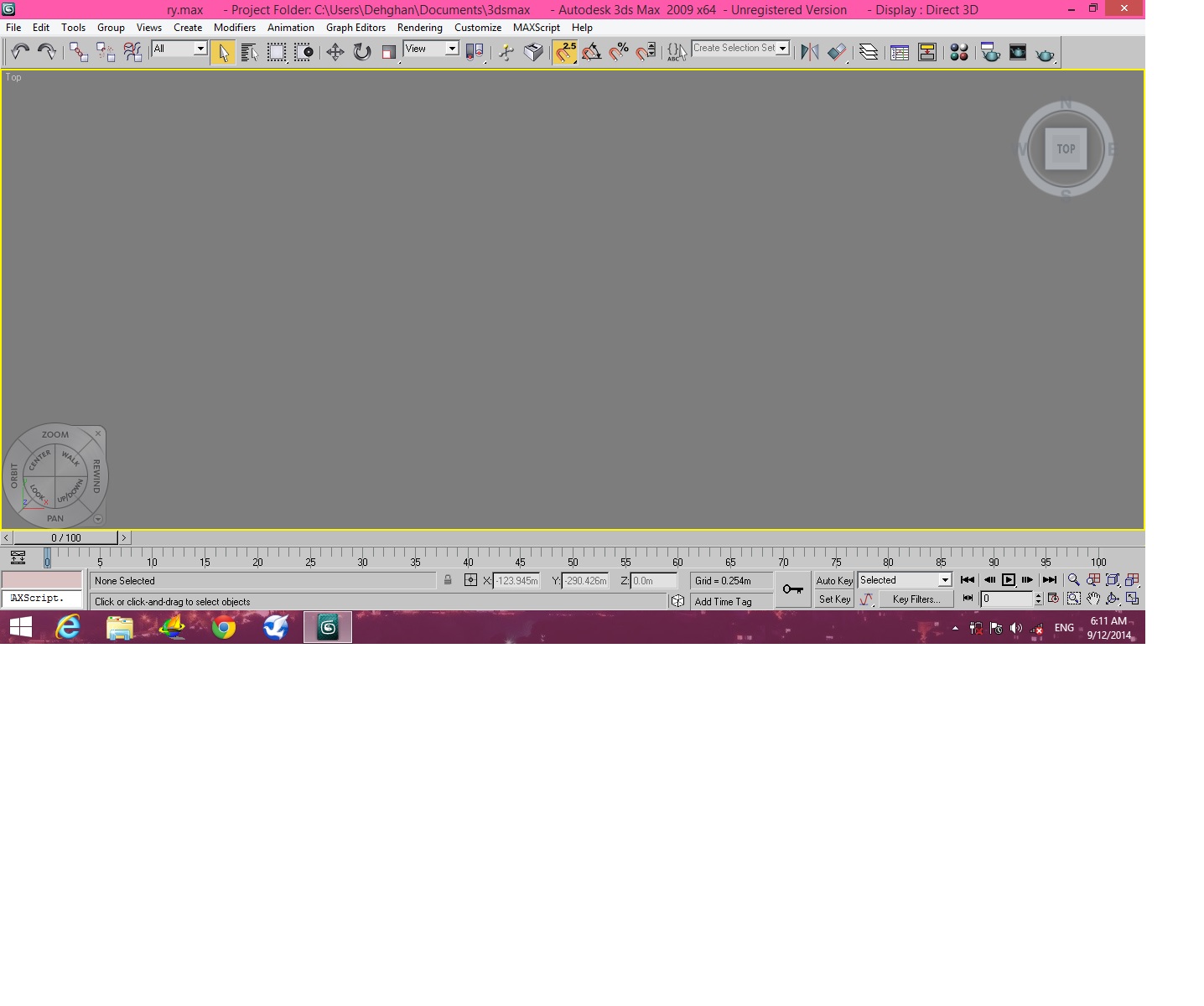Click the large Set Keys key button

792,589
